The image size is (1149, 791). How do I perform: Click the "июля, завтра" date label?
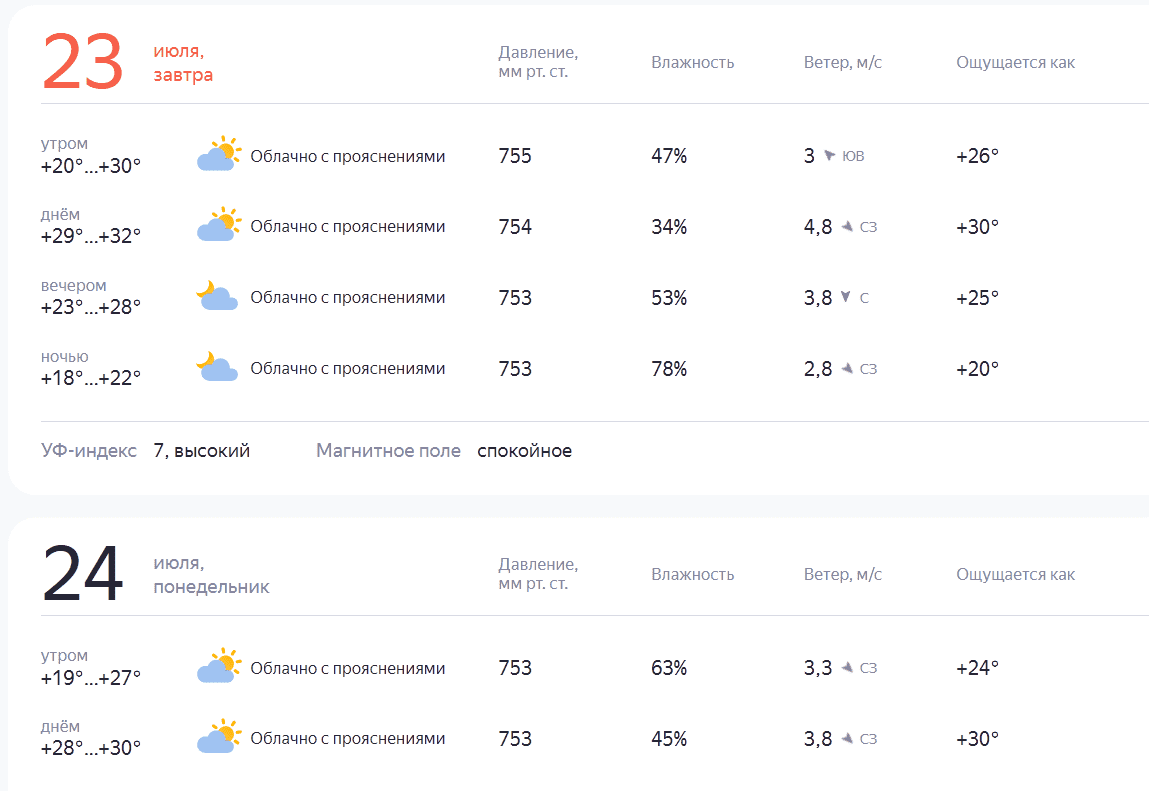[183, 63]
